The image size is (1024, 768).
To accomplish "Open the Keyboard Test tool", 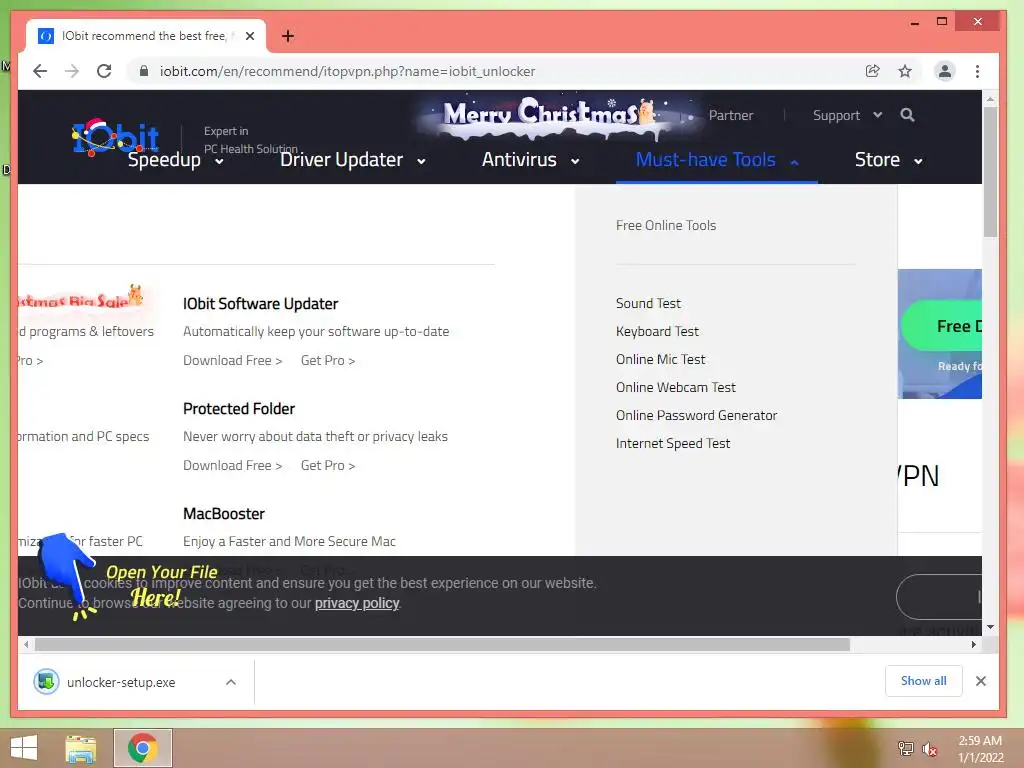I will [x=657, y=331].
